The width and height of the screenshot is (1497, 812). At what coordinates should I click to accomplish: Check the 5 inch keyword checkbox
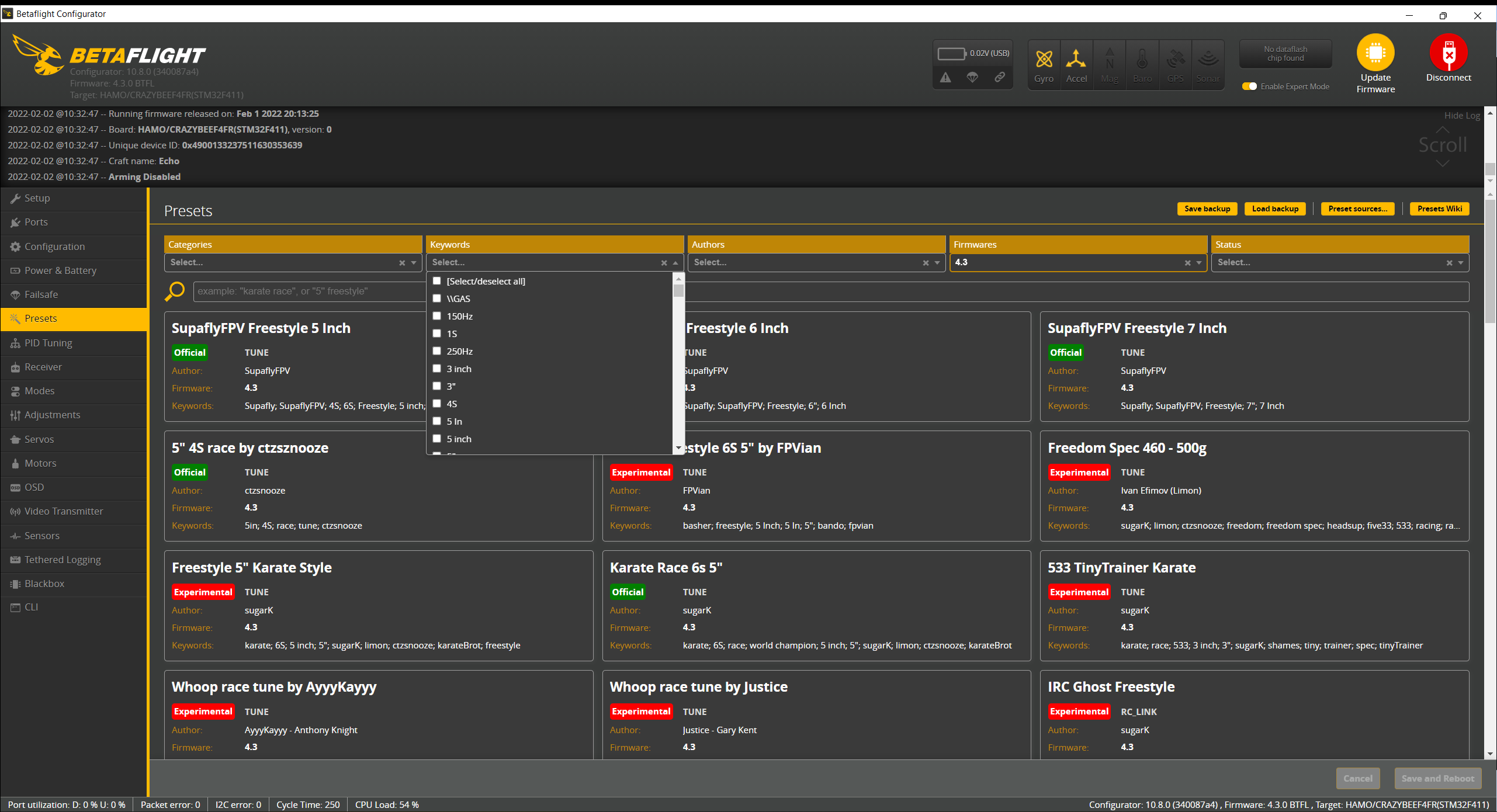(x=436, y=439)
